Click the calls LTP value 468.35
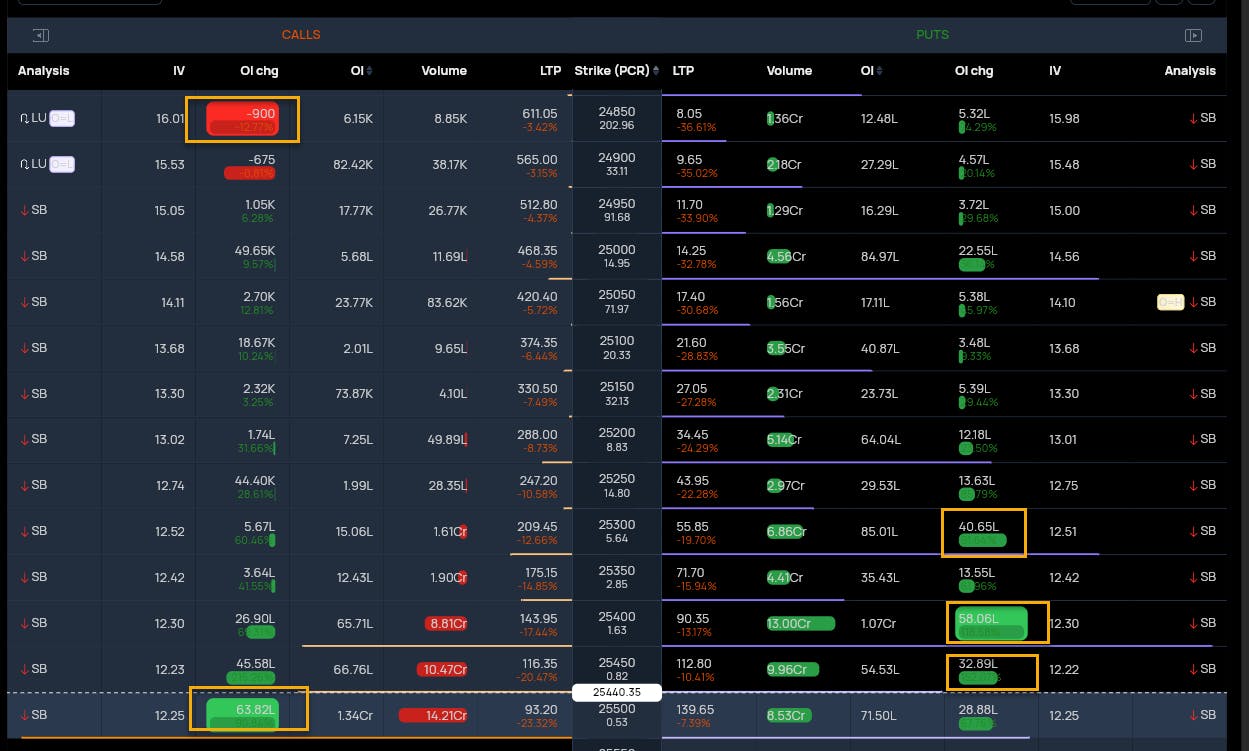Viewport: 1249px width, 751px height. 536,251
